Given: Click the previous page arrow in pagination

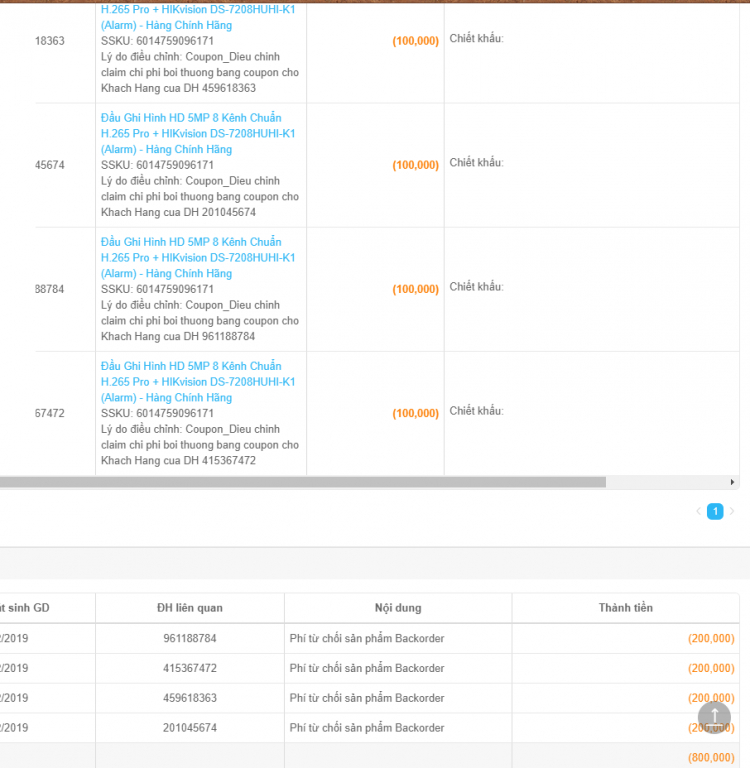Looking at the screenshot, I should pos(698,511).
